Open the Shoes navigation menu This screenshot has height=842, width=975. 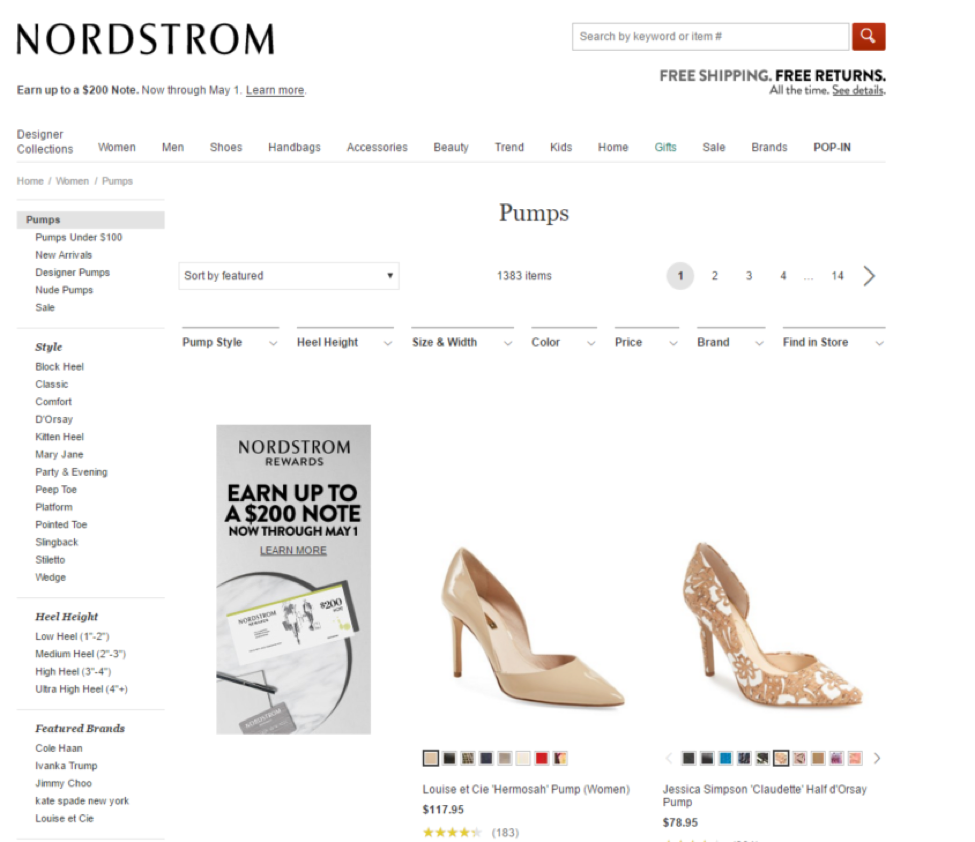pyautogui.click(x=226, y=147)
